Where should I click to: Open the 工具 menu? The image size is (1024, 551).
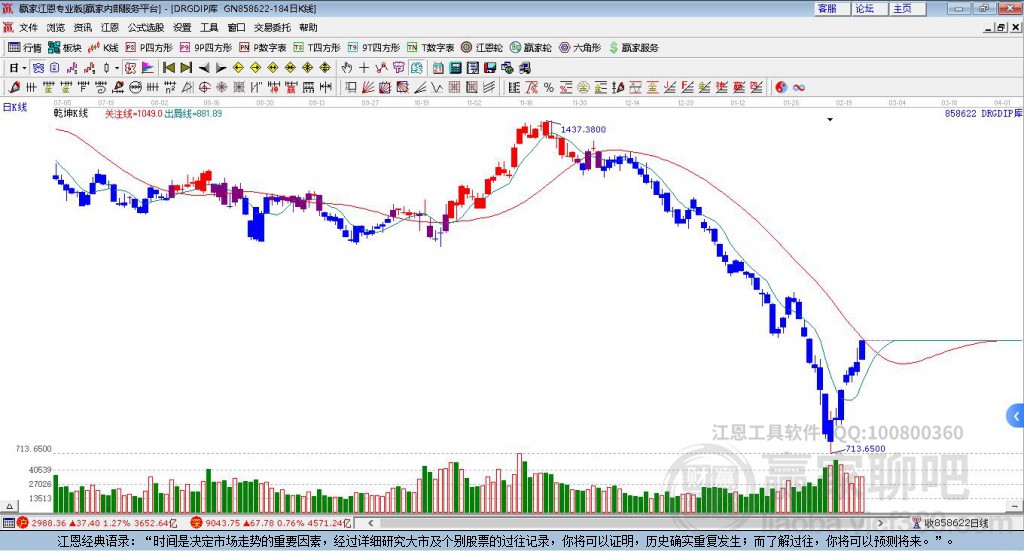click(209, 27)
